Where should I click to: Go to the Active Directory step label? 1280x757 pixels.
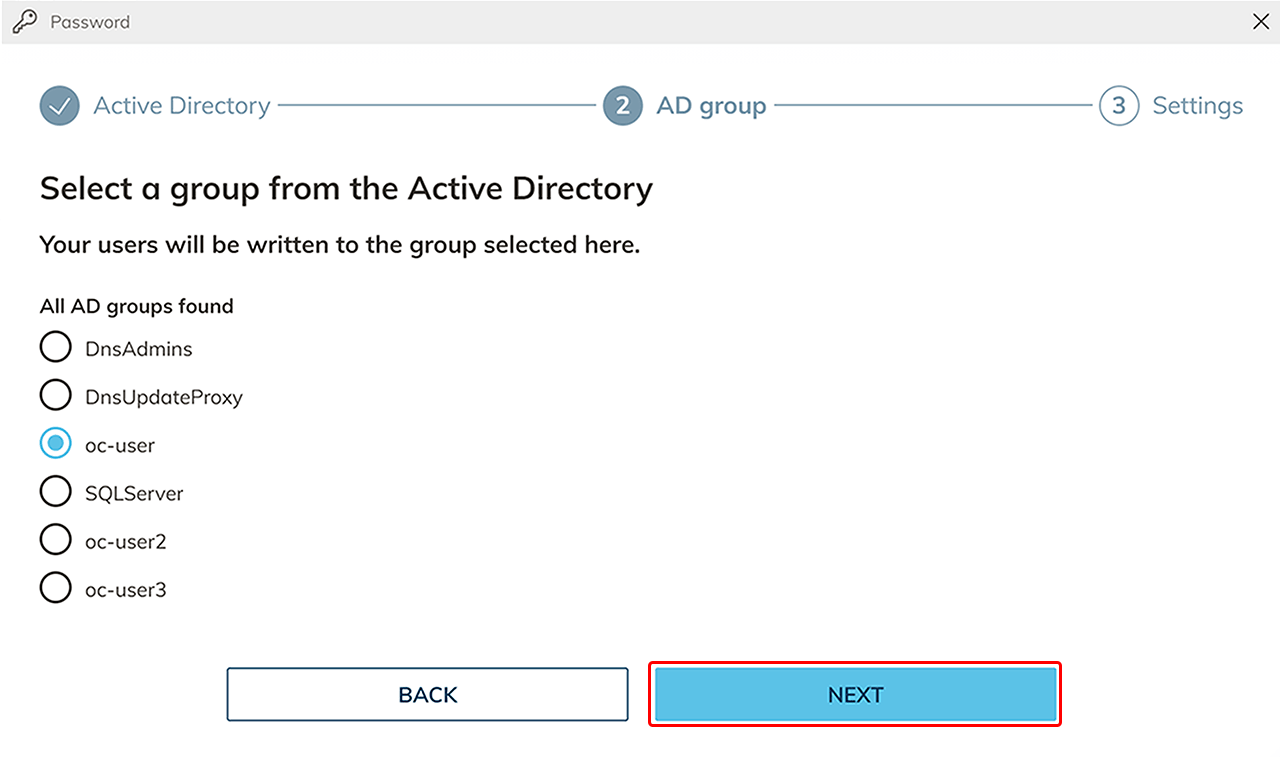pos(182,106)
